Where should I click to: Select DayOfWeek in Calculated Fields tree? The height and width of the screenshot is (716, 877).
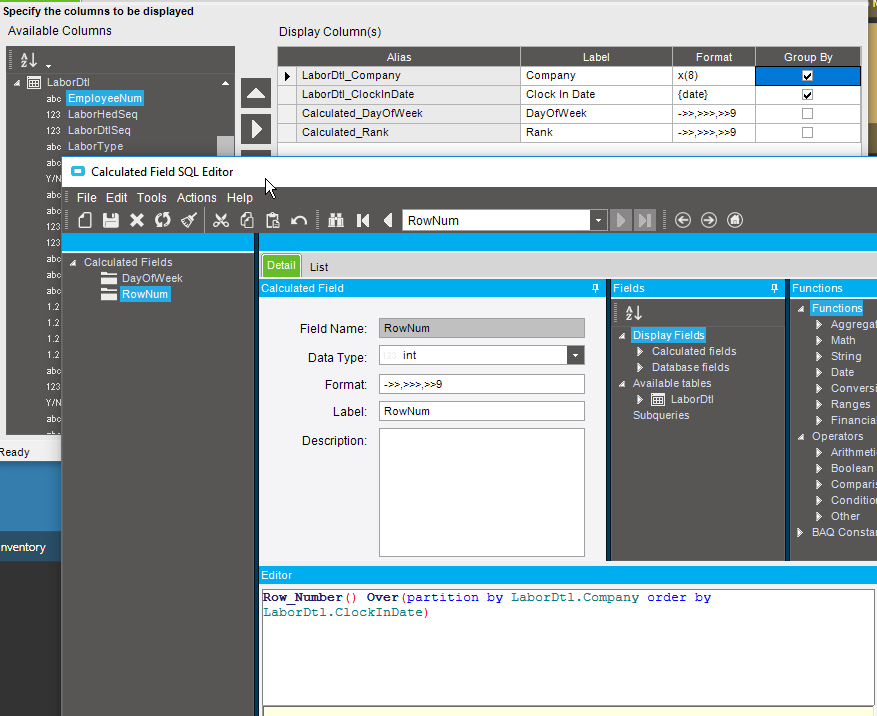coord(152,278)
